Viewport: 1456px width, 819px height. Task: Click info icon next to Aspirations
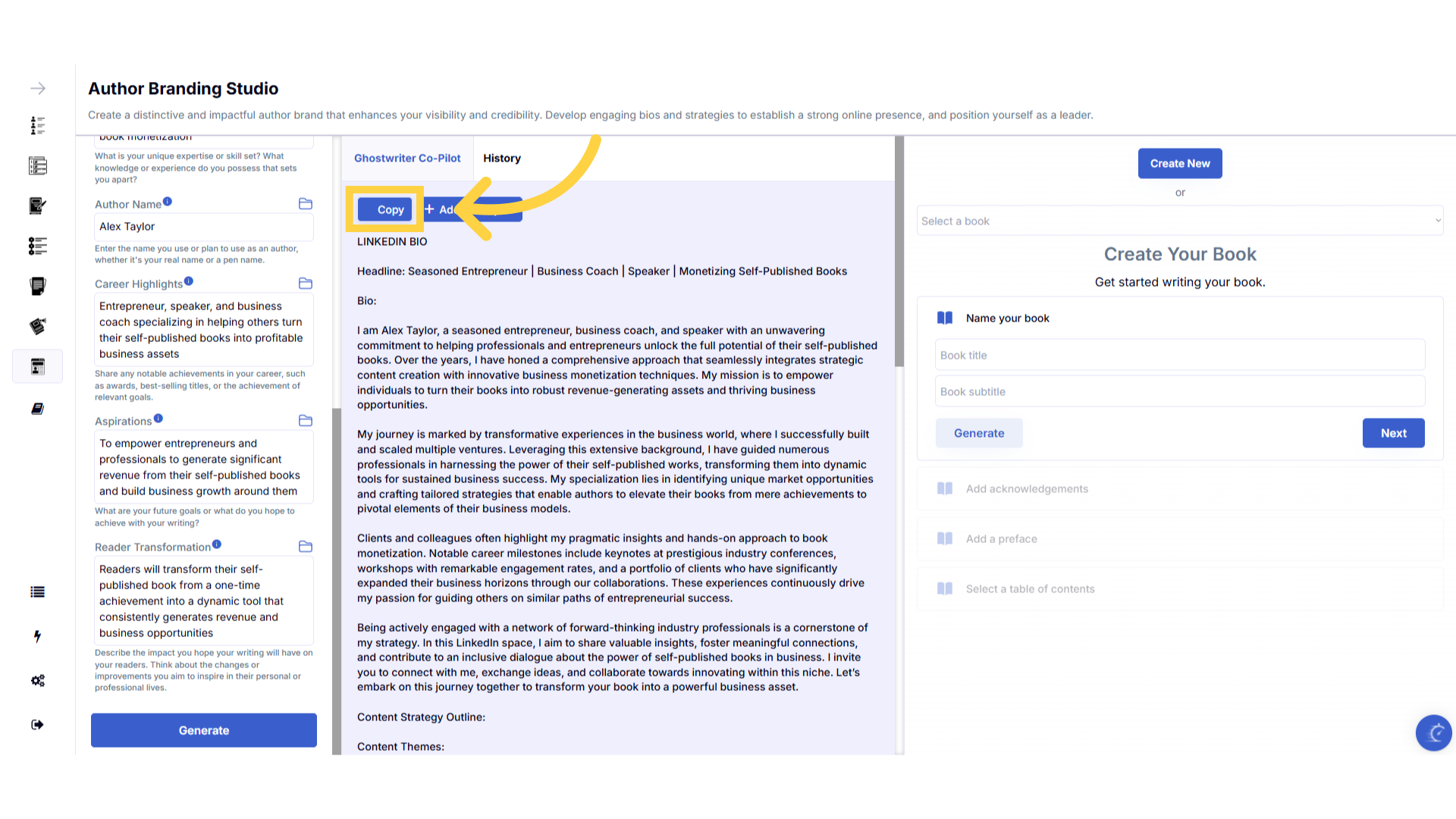[158, 419]
